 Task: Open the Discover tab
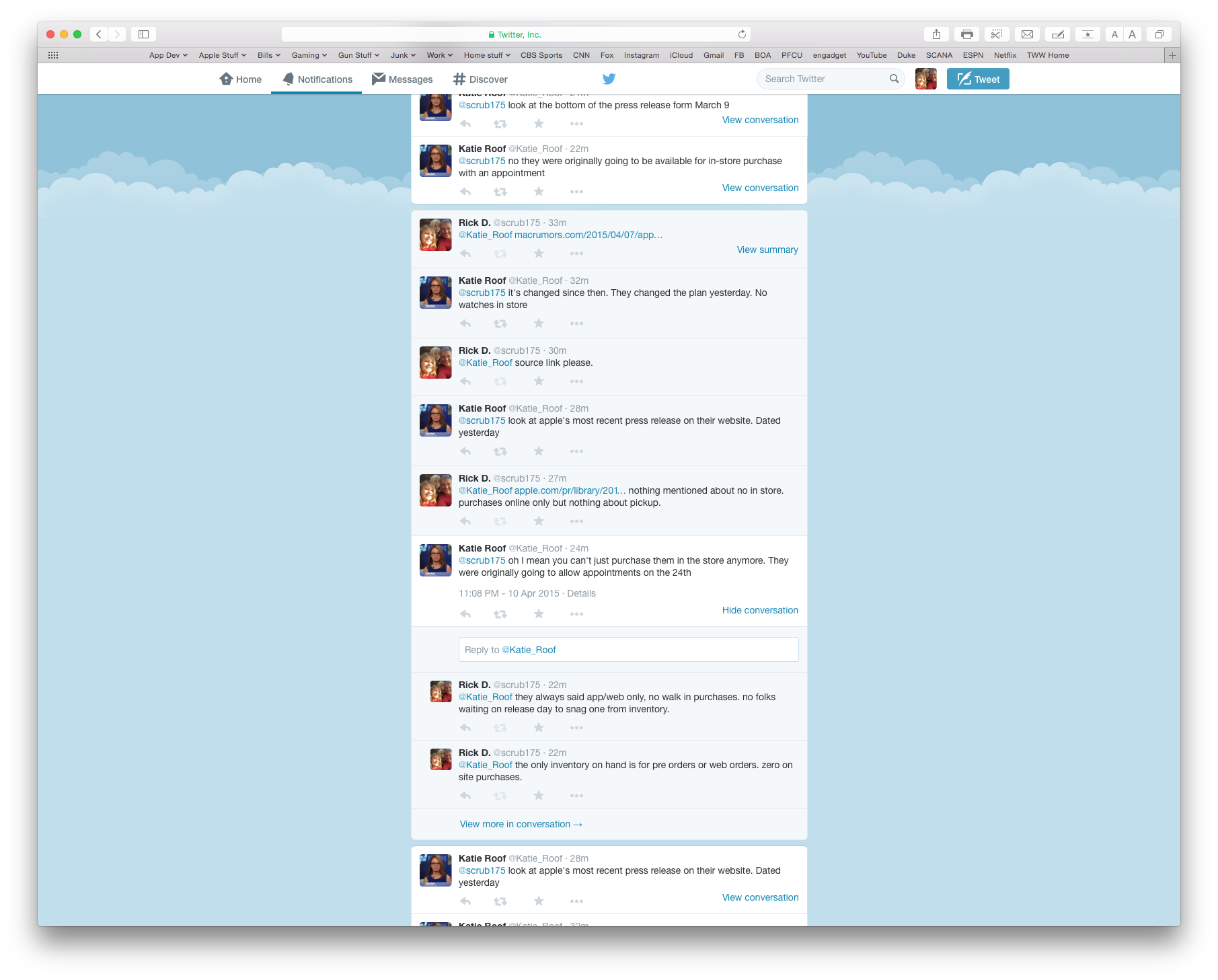point(480,79)
